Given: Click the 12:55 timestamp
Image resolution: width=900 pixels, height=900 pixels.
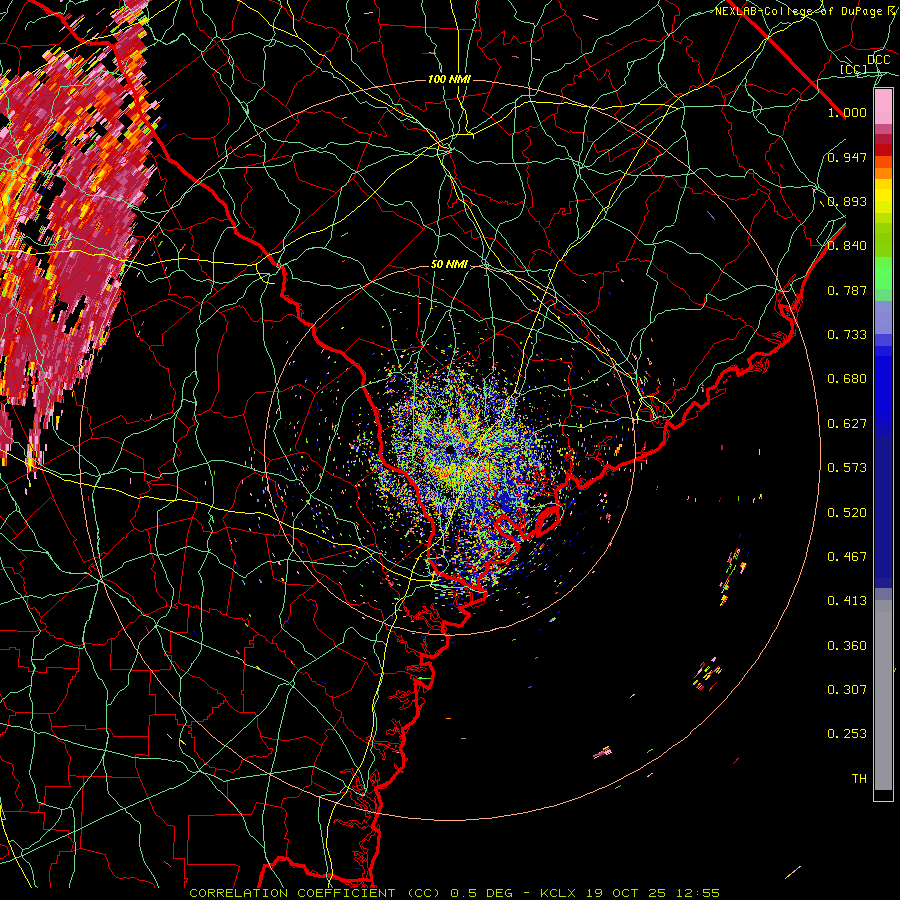Looking at the screenshot, I should pyautogui.click(x=698, y=893).
